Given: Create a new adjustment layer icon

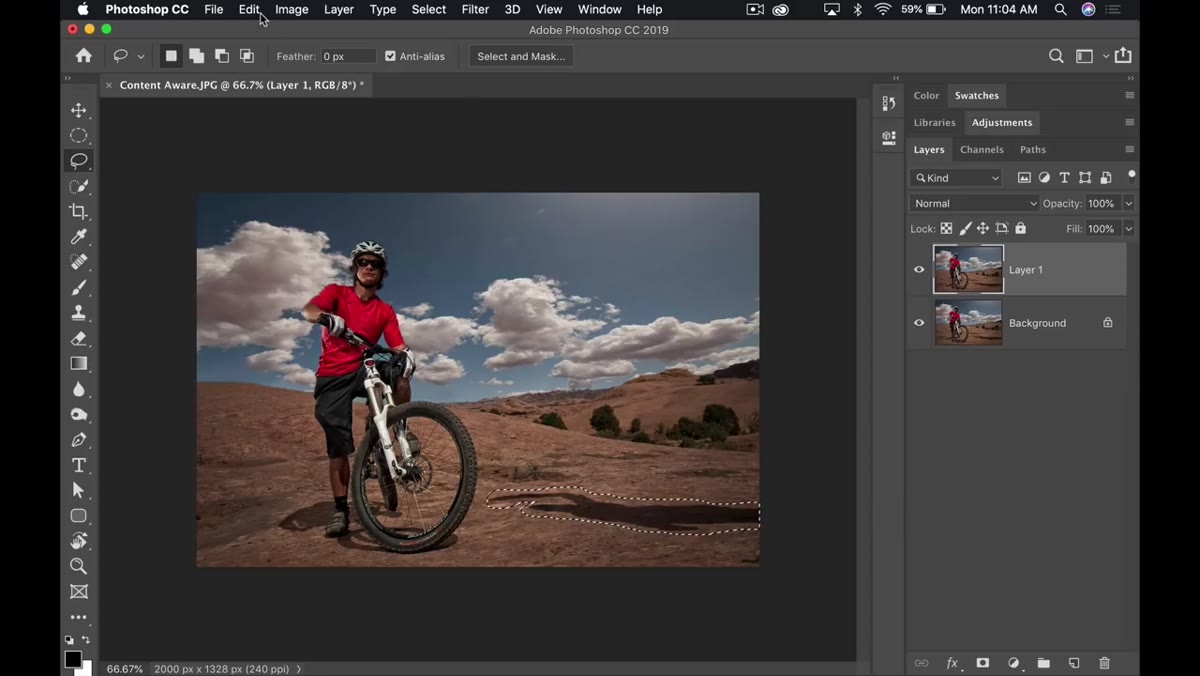Looking at the screenshot, I should pos(1013,663).
